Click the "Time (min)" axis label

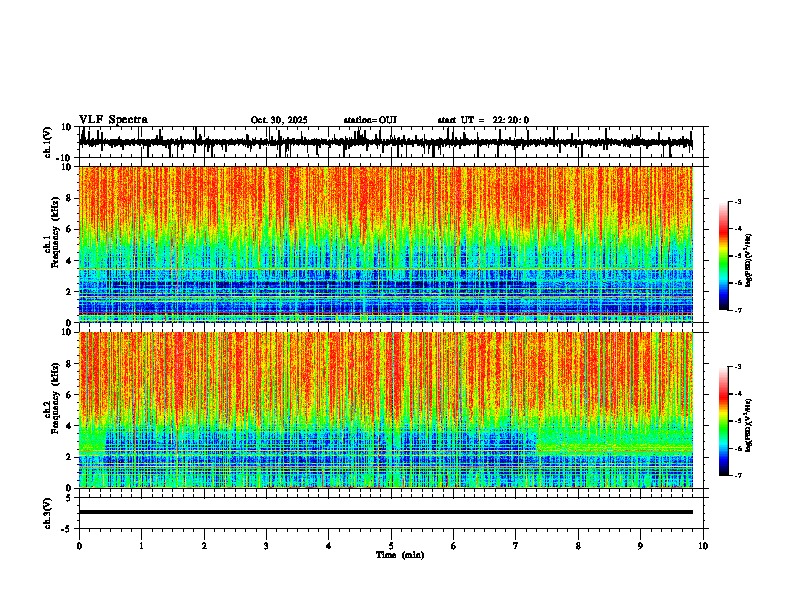pos(400,555)
